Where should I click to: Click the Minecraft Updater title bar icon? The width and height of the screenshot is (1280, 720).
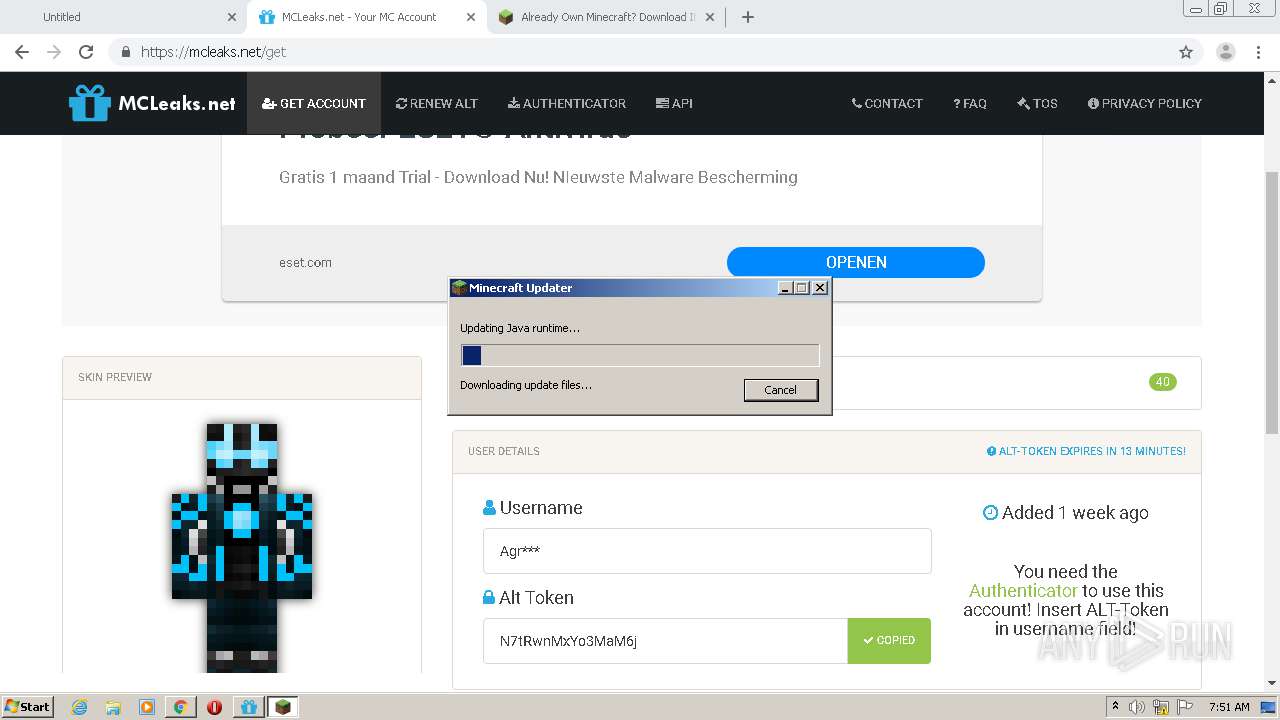point(459,287)
